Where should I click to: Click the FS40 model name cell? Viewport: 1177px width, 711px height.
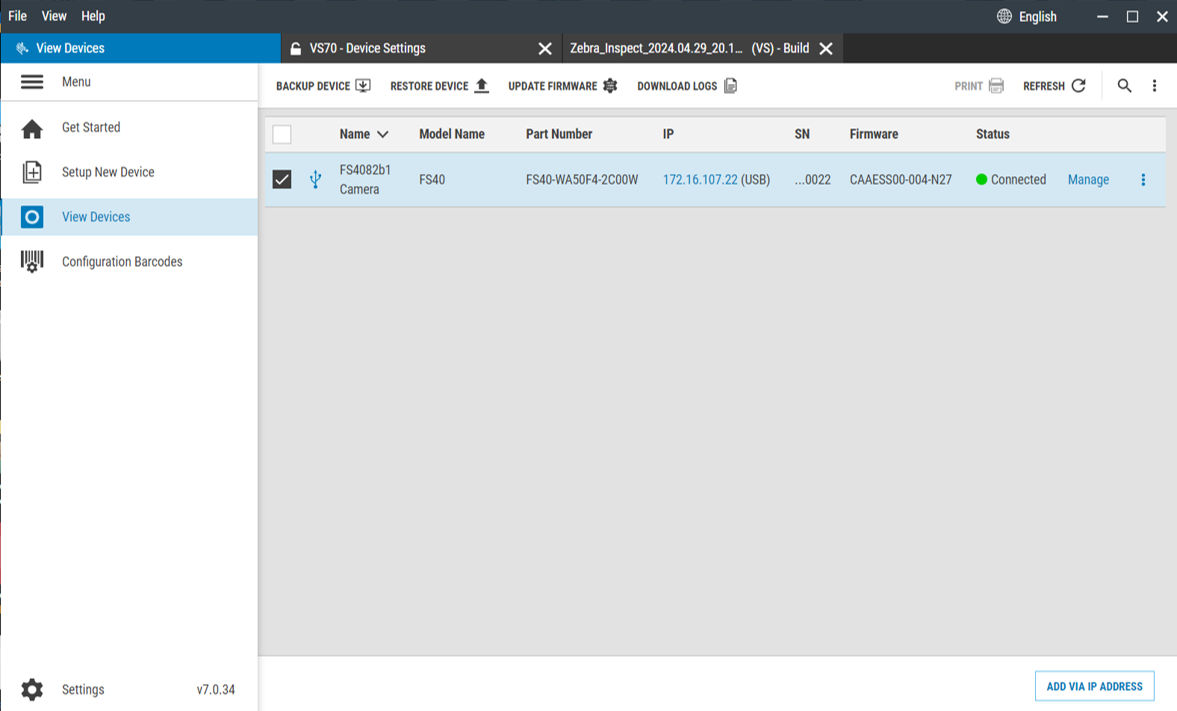(x=432, y=179)
